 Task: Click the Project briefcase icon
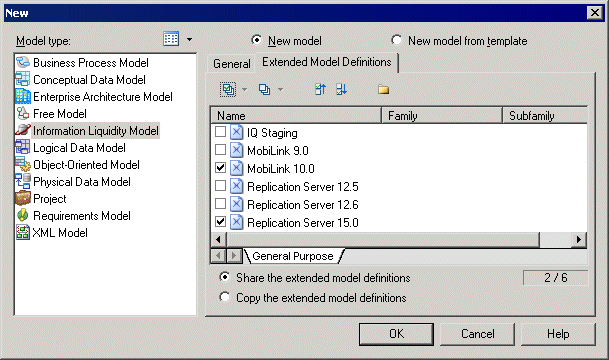coord(23,198)
